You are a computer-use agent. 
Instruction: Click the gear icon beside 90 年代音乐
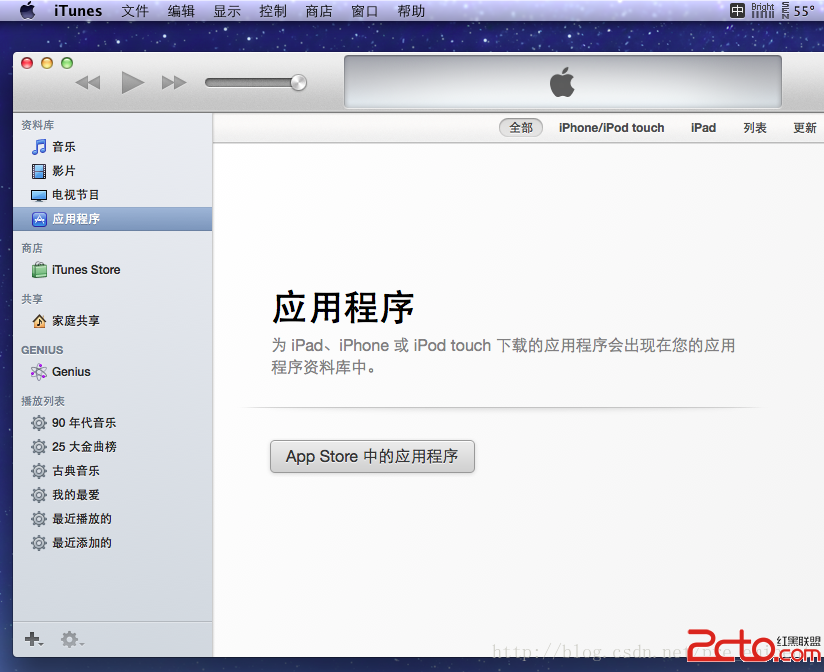tap(38, 422)
